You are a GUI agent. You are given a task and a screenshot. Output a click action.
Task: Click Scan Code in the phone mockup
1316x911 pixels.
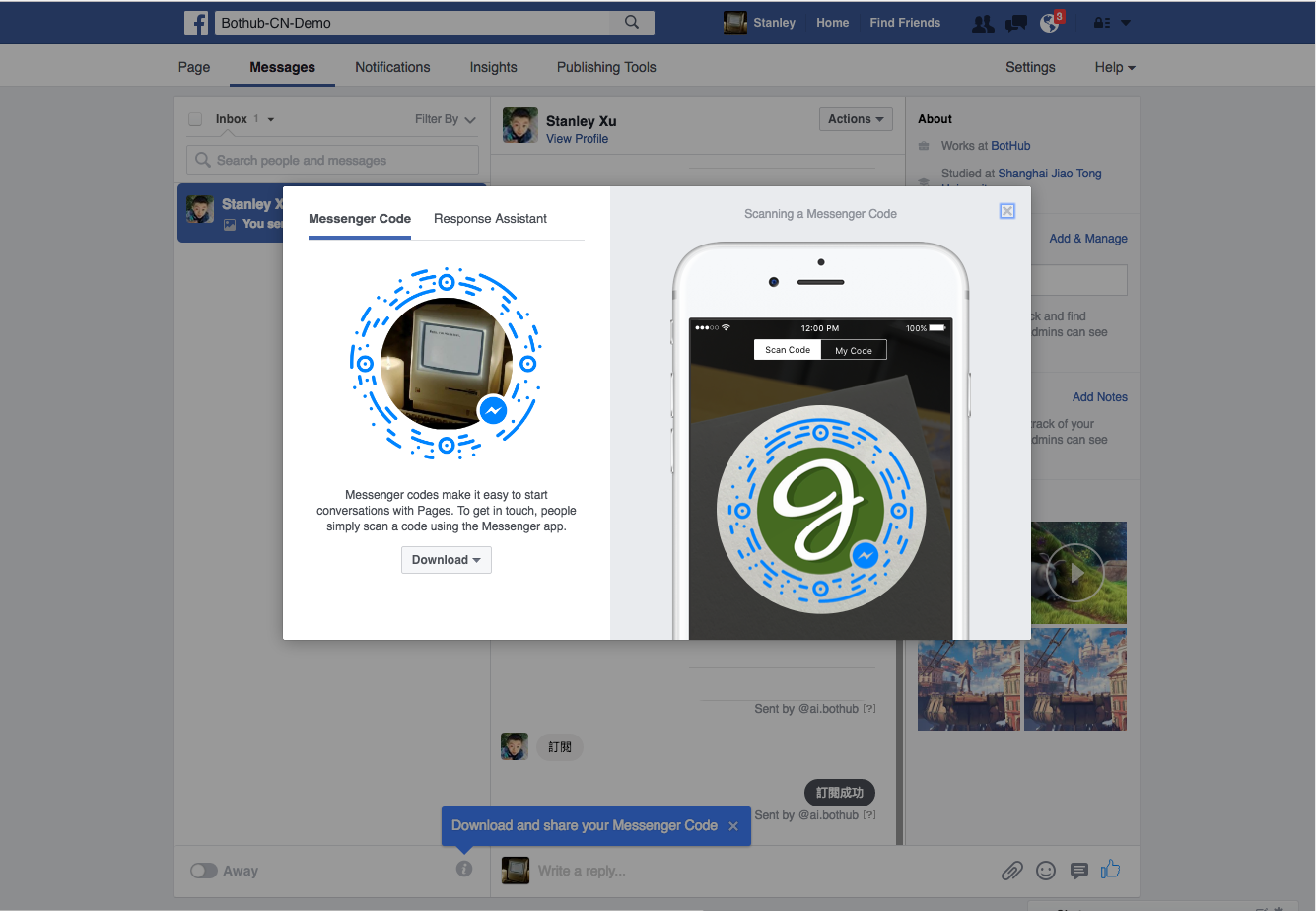coord(788,350)
